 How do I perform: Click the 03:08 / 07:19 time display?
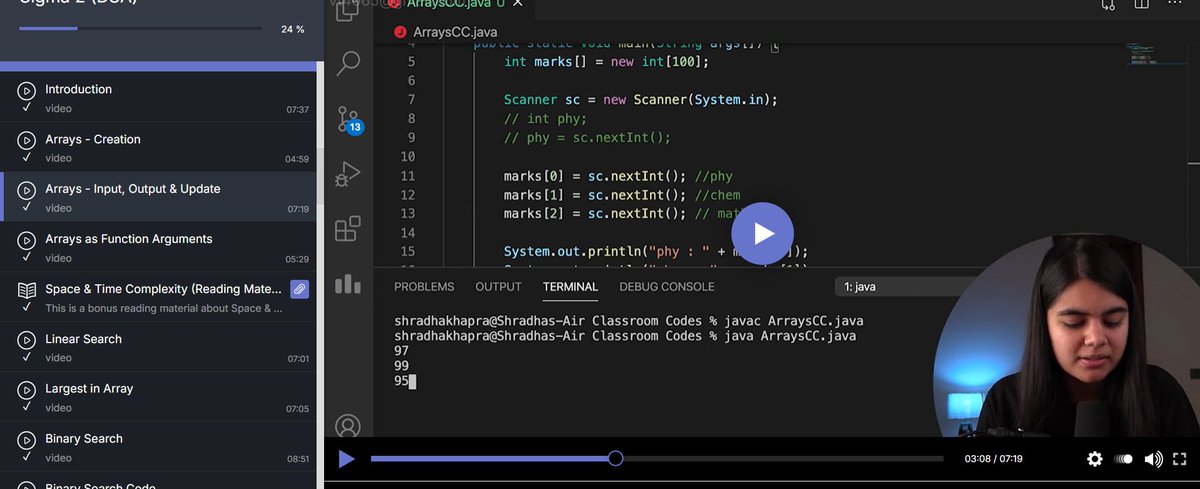point(993,459)
